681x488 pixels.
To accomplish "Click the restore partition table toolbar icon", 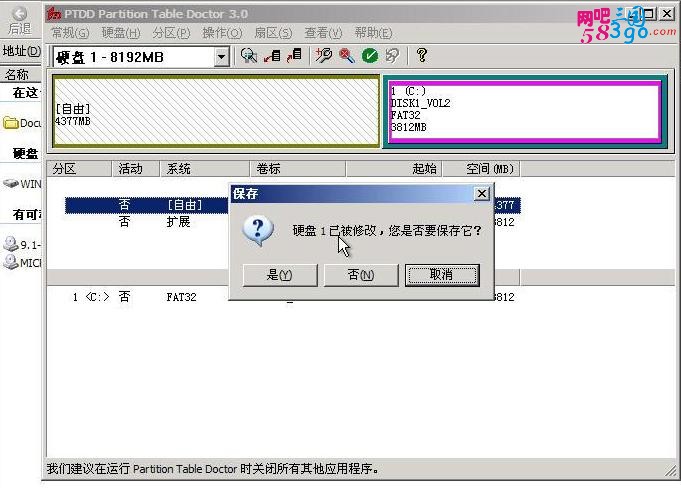I will (294, 56).
